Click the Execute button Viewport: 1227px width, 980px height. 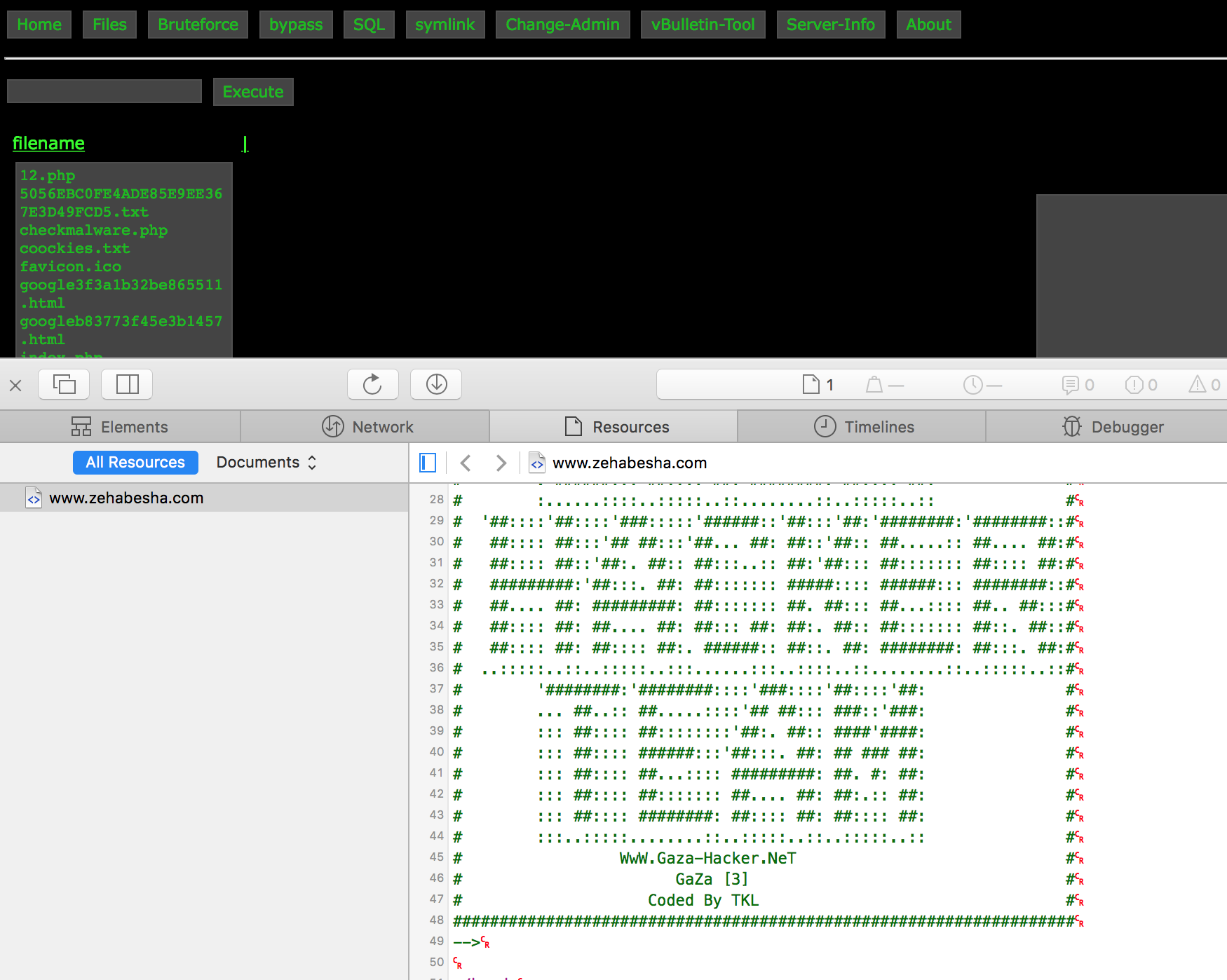click(253, 92)
